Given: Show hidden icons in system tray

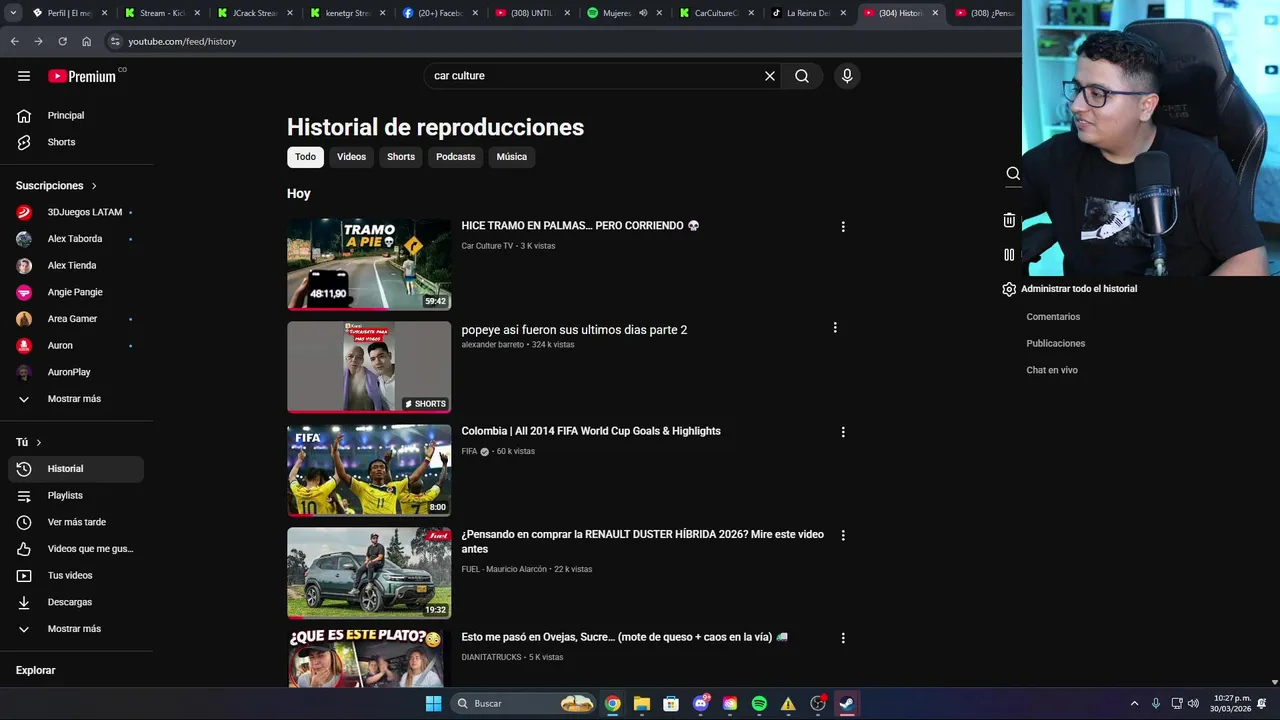Looking at the screenshot, I should click(x=1134, y=704).
